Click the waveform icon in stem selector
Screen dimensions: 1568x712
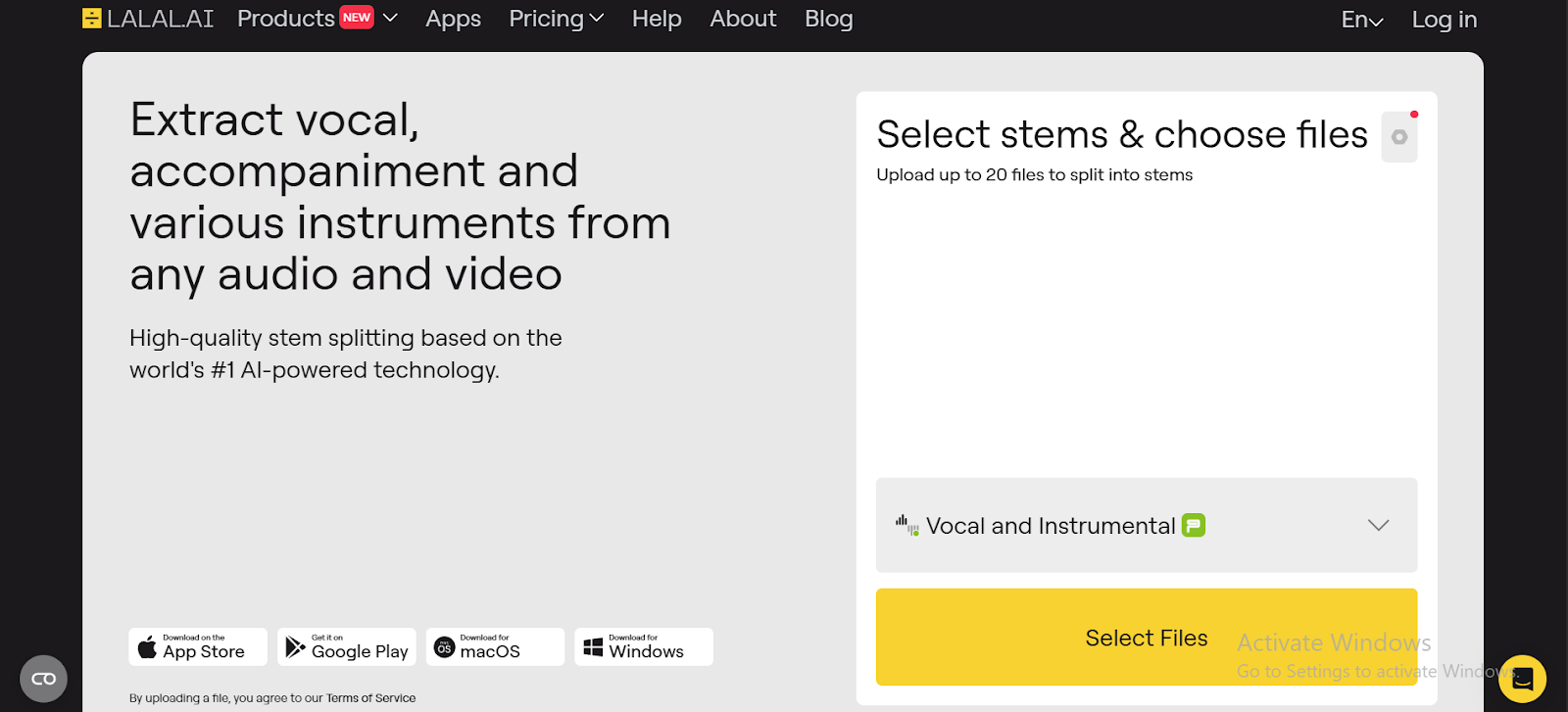coord(906,526)
